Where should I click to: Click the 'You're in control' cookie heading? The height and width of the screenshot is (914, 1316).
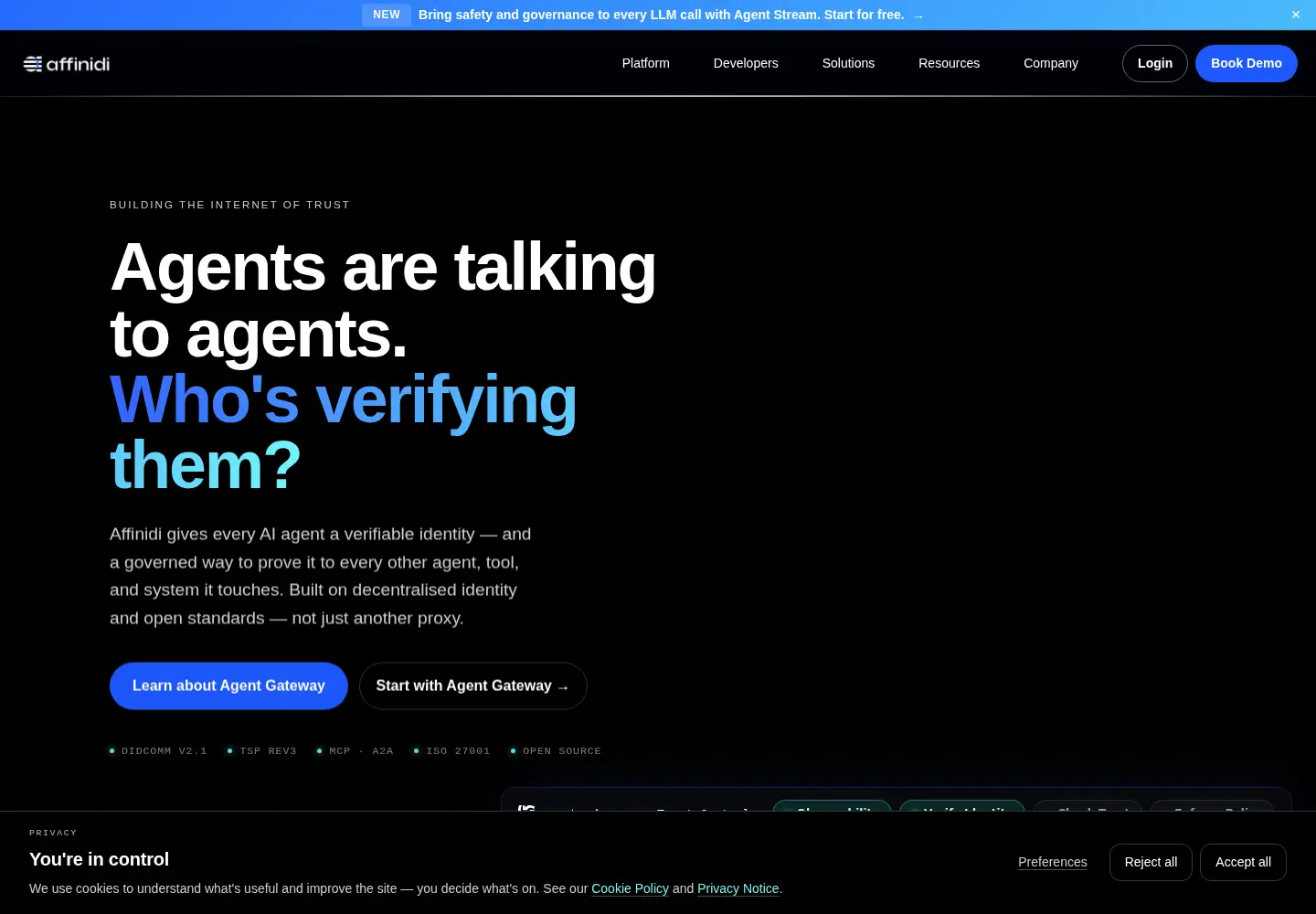tap(99, 859)
